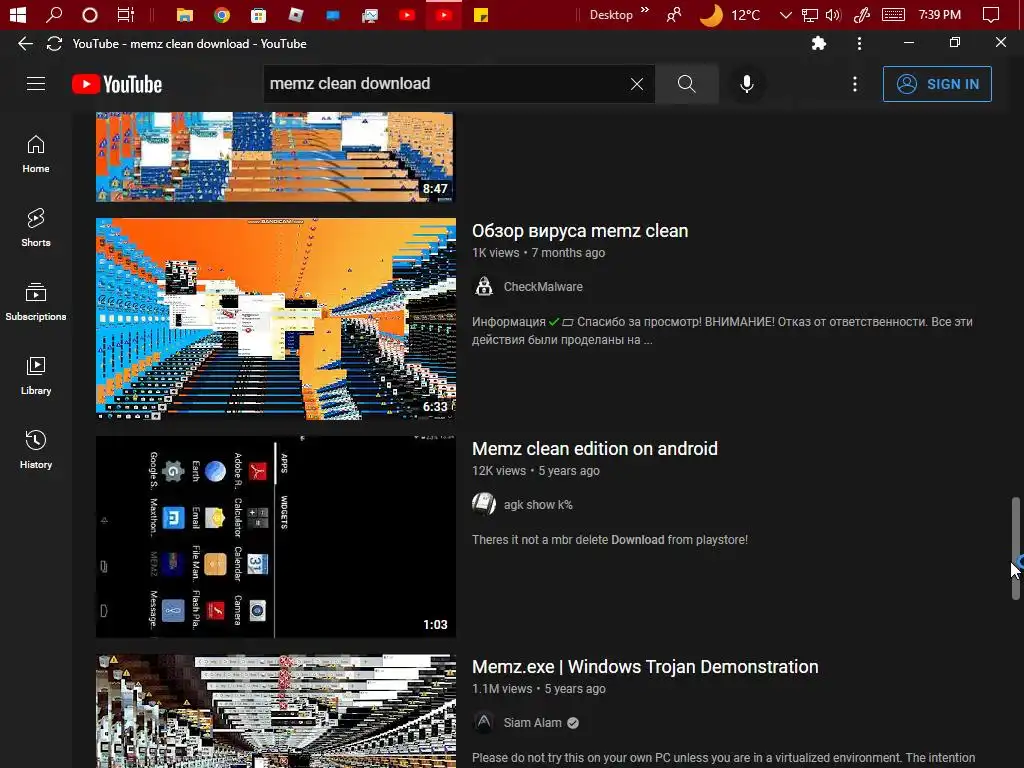Open 'Memz clean edition on android' title

point(594,449)
